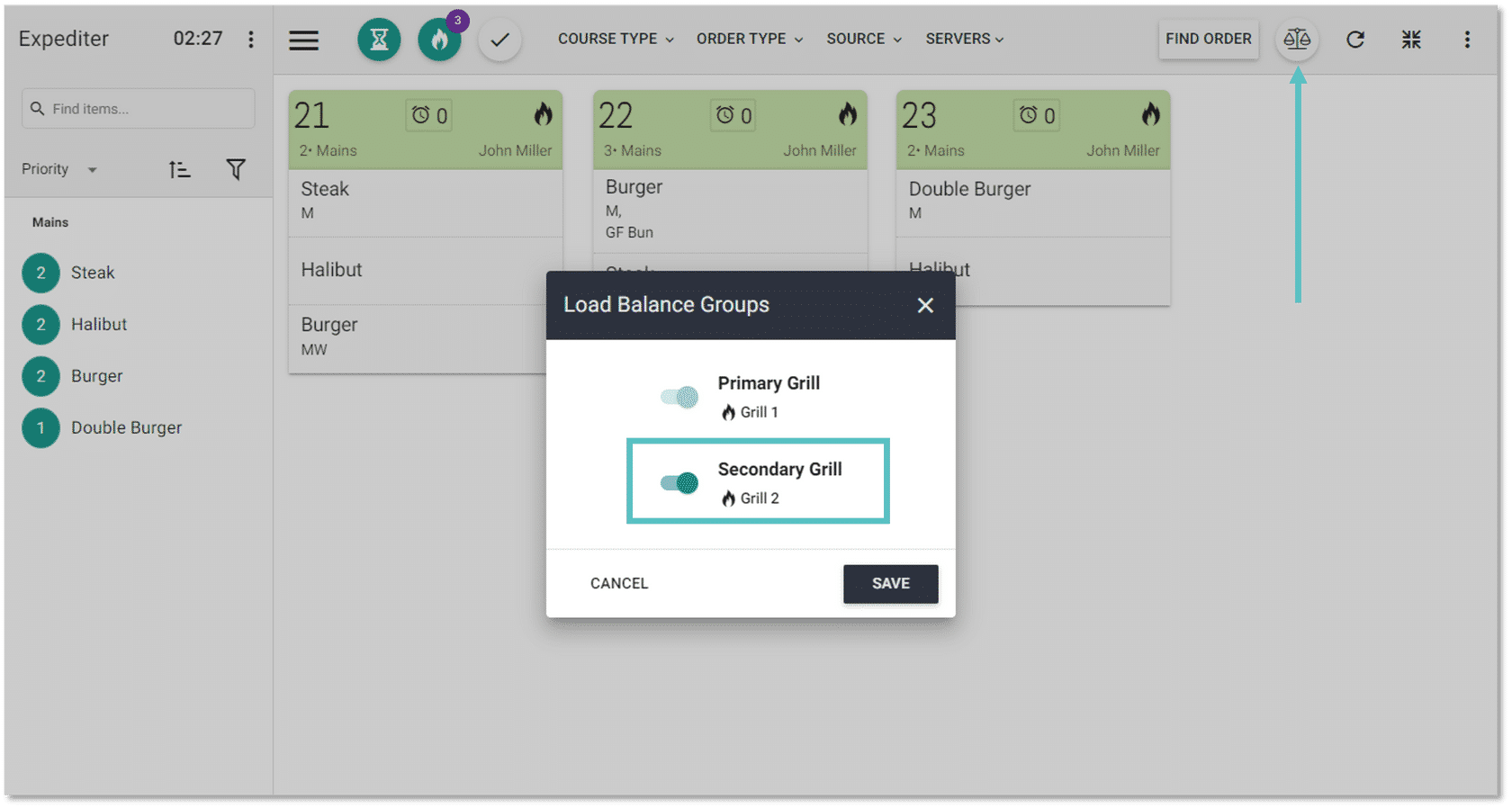
Task: Toggle the Primary Grill switch
Action: pyautogui.click(x=679, y=397)
